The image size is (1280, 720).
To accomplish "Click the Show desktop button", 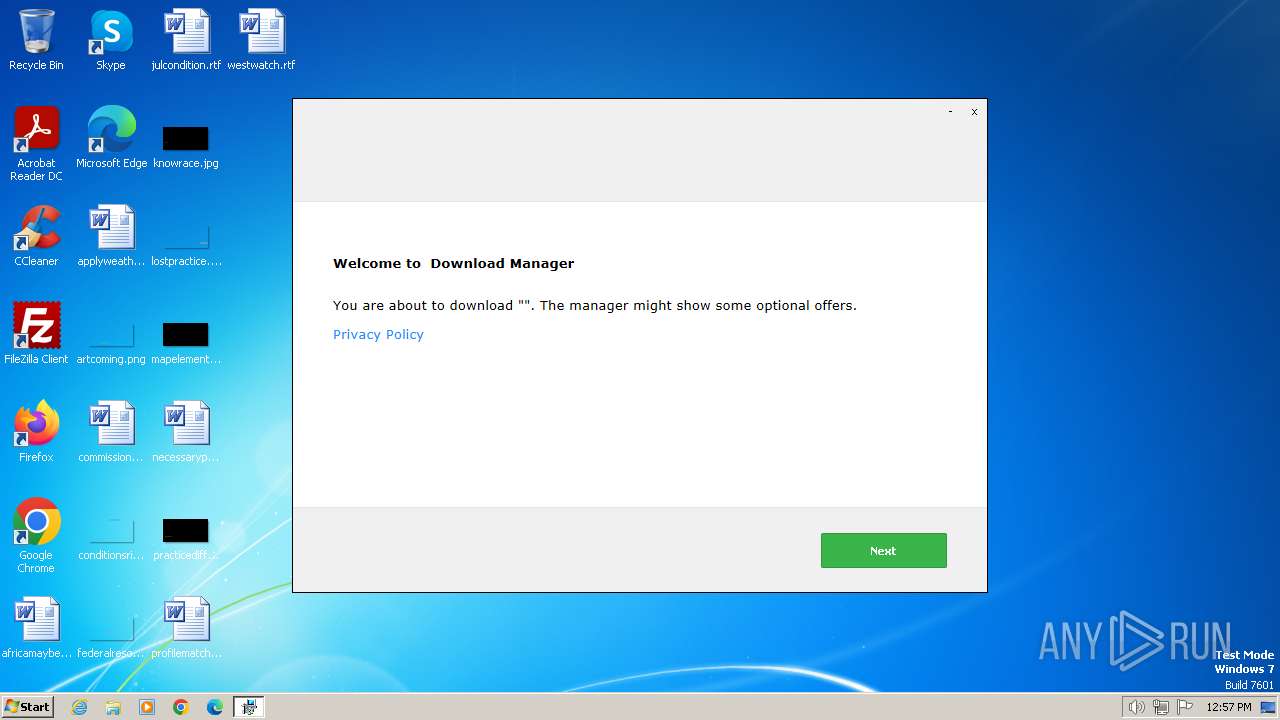I will coord(1268,707).
